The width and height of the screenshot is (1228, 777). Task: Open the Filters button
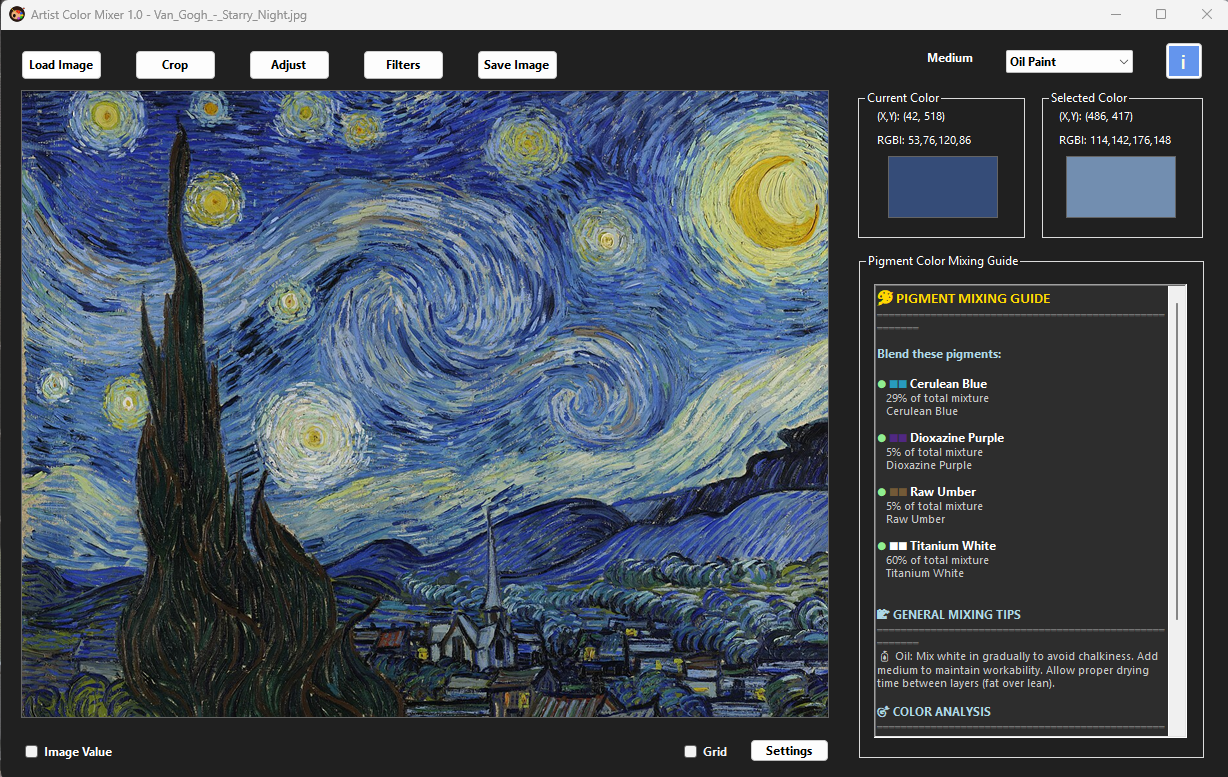tap(403, 65)
